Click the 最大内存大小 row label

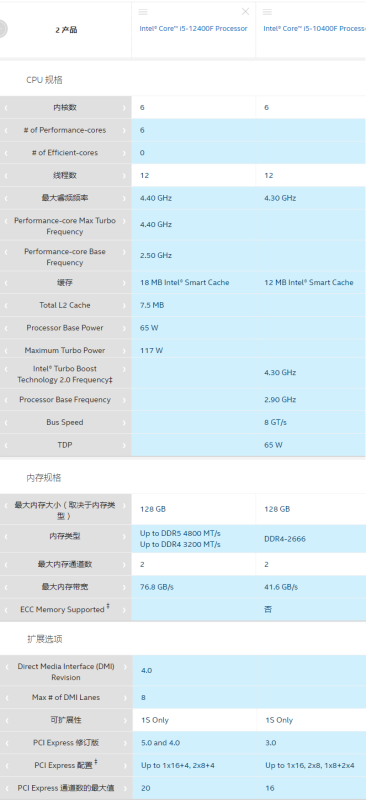tap(65, 510)
